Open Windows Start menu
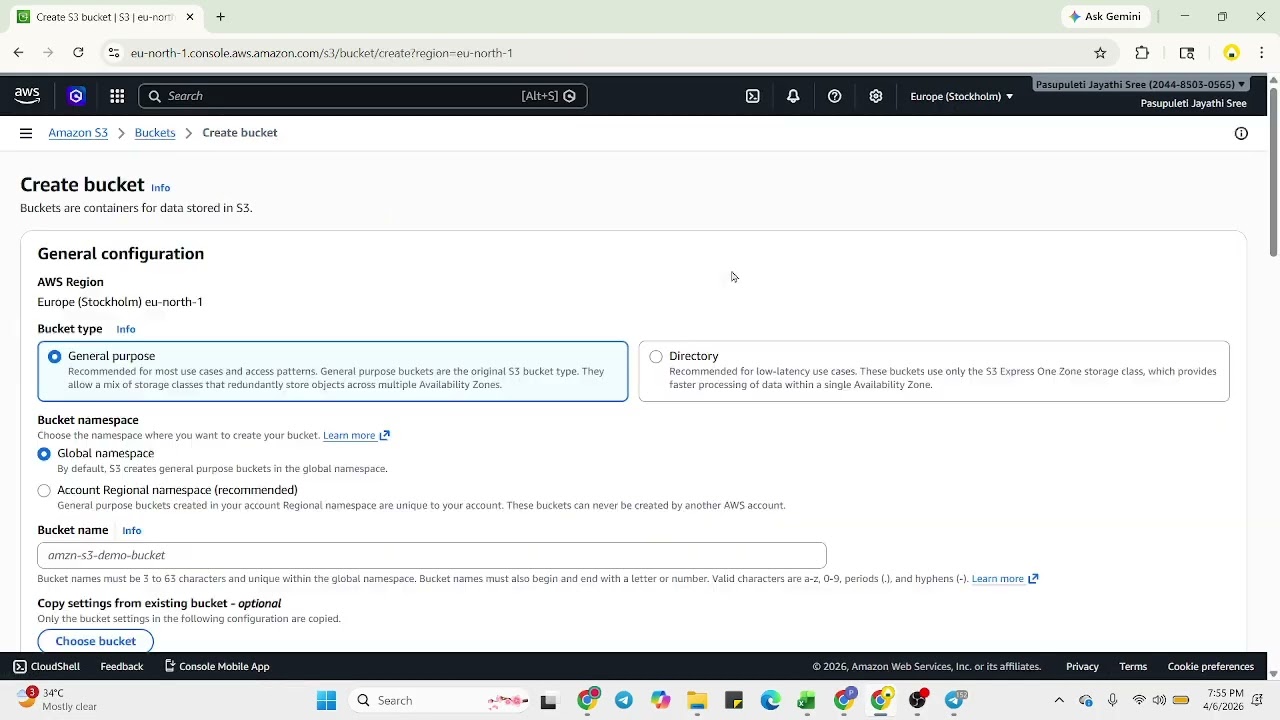Viewport: 1280px width, 720px height. (x=327, y=701)
